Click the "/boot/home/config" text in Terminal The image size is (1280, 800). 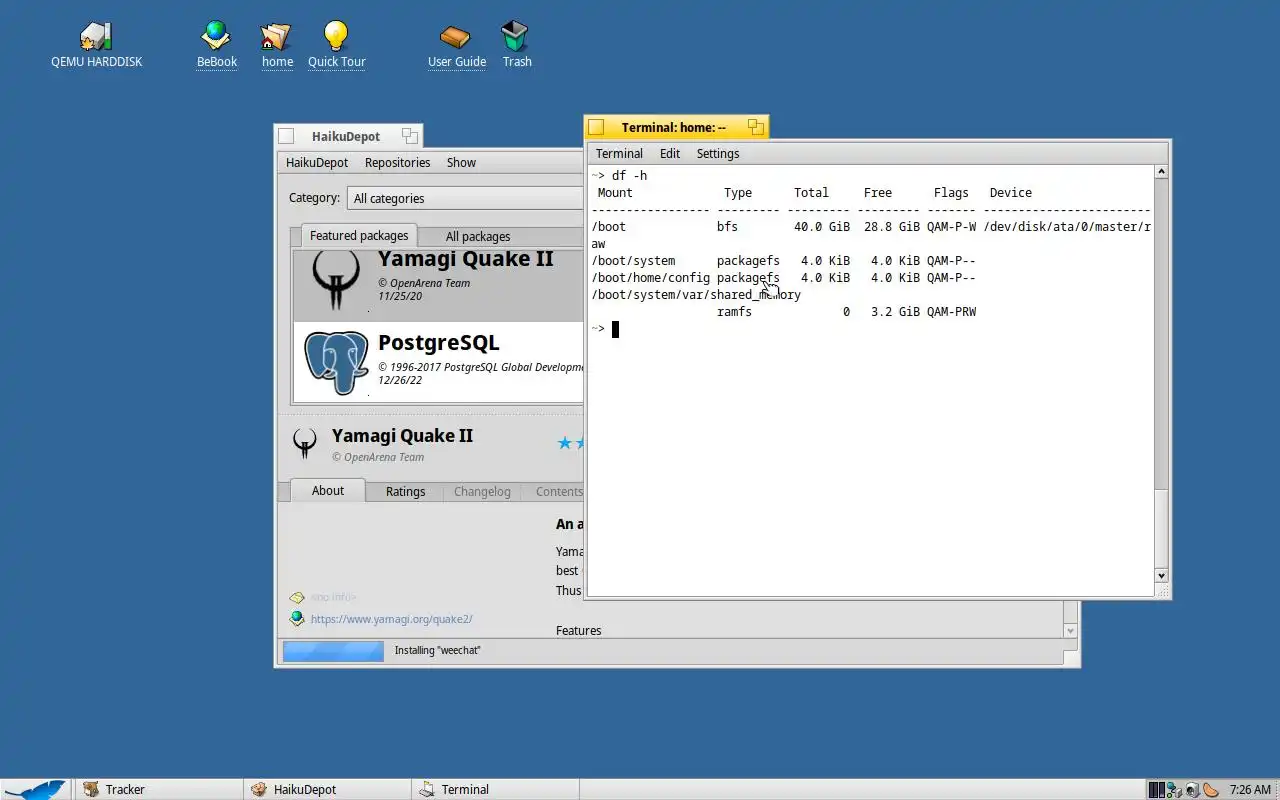tap(651, 278)
